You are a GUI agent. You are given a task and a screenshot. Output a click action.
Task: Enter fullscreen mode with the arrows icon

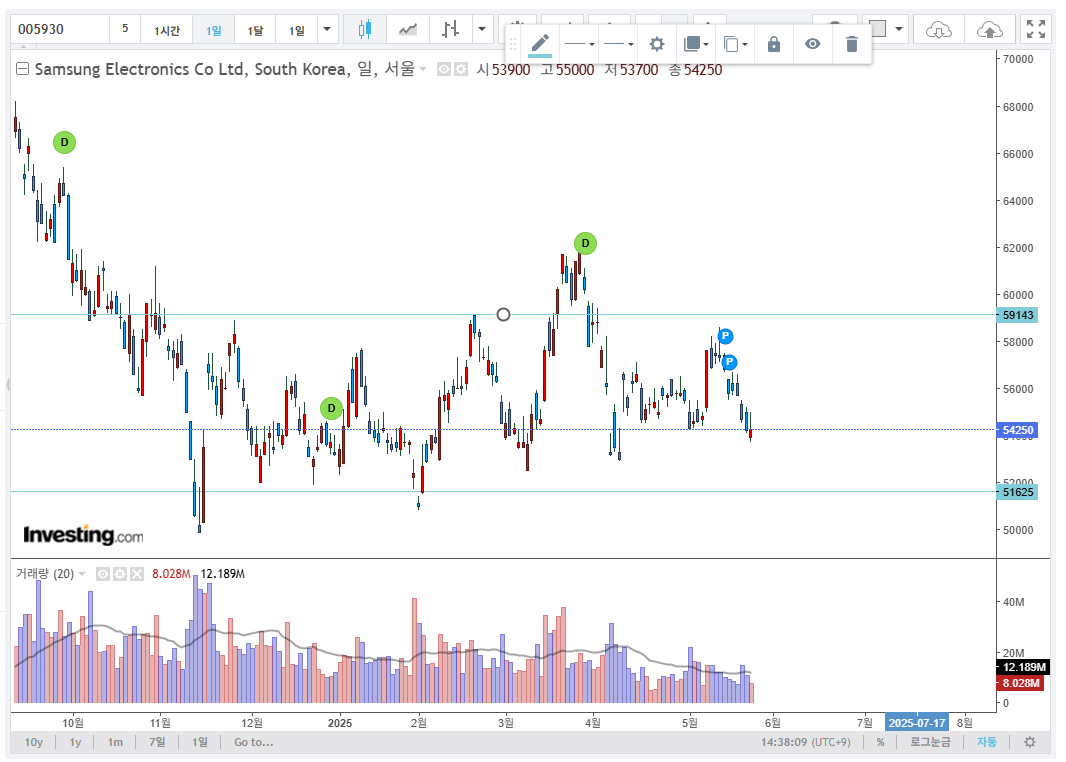(x=1036, y=29)
